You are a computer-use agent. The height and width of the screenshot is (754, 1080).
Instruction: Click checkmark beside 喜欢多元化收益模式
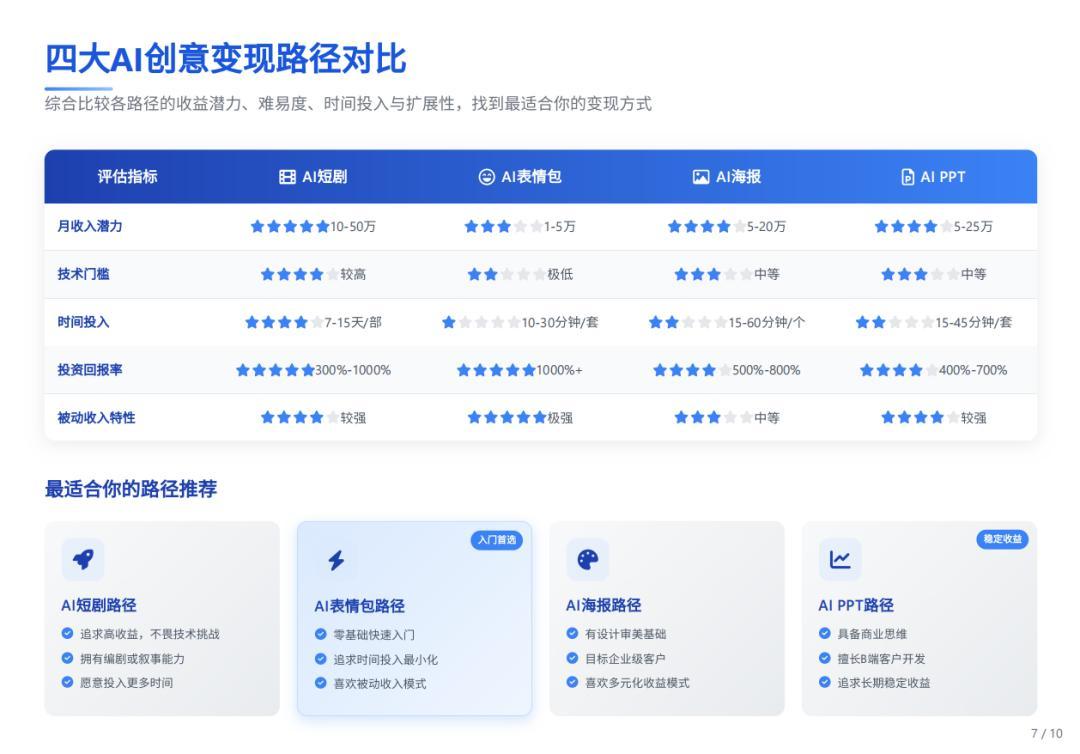572,682
